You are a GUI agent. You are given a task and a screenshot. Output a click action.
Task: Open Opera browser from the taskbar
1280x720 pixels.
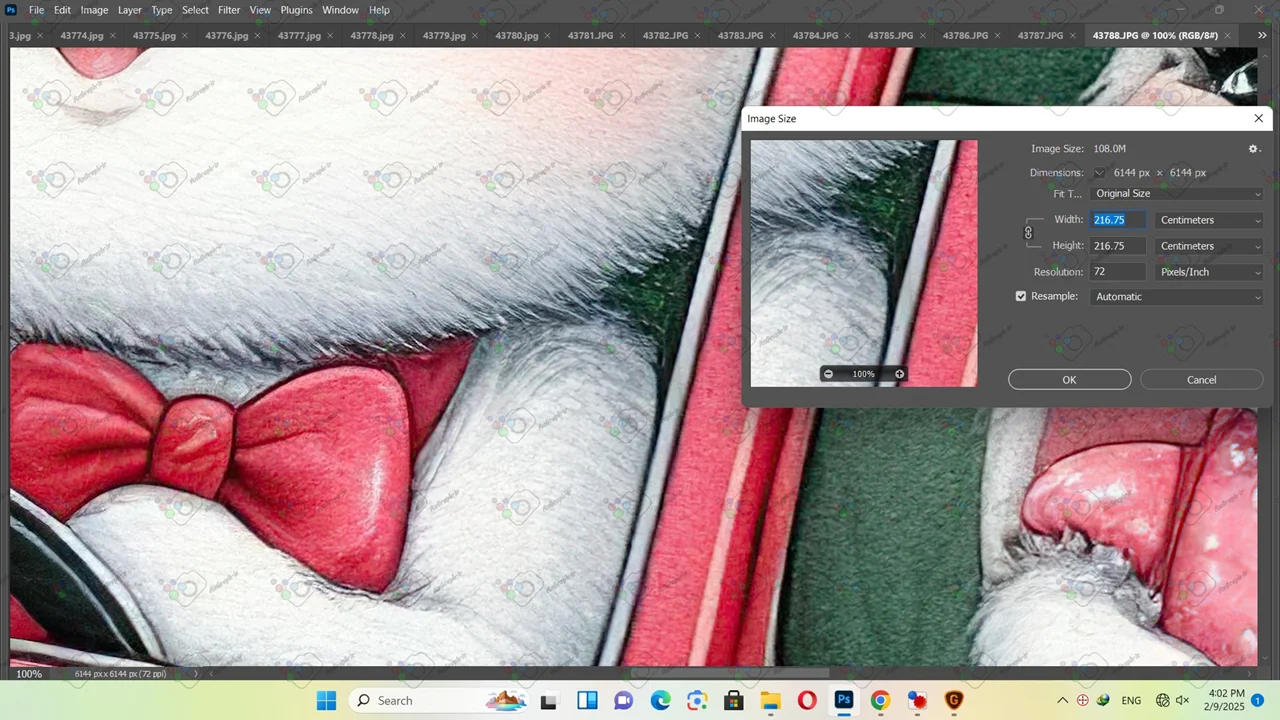coord(807,700)
